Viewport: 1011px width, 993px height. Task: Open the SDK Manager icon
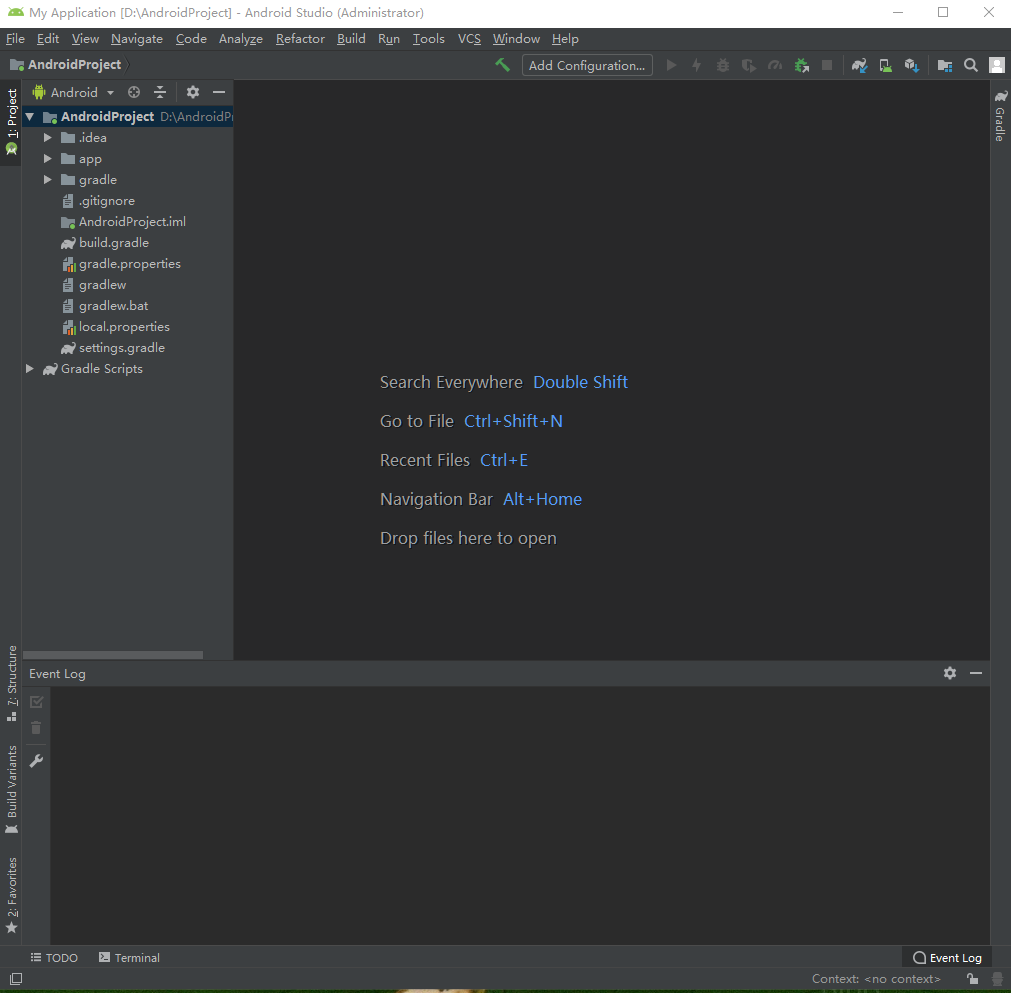pyautogui.click(x=911, y=65)
